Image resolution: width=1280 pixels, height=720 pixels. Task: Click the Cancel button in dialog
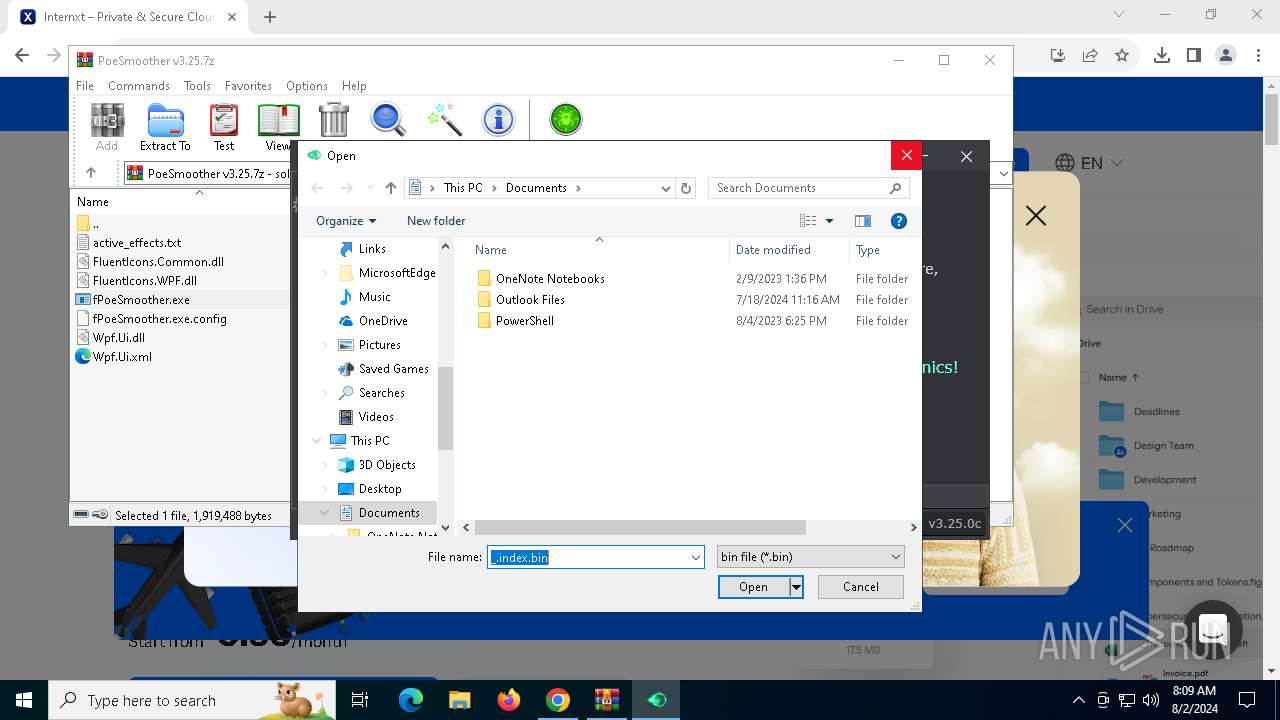point(861,587)
